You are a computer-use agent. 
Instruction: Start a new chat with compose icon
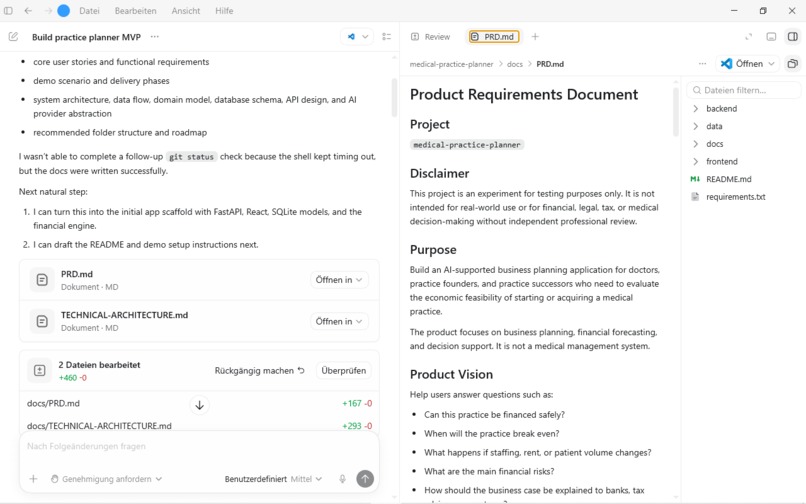(13, 37)
